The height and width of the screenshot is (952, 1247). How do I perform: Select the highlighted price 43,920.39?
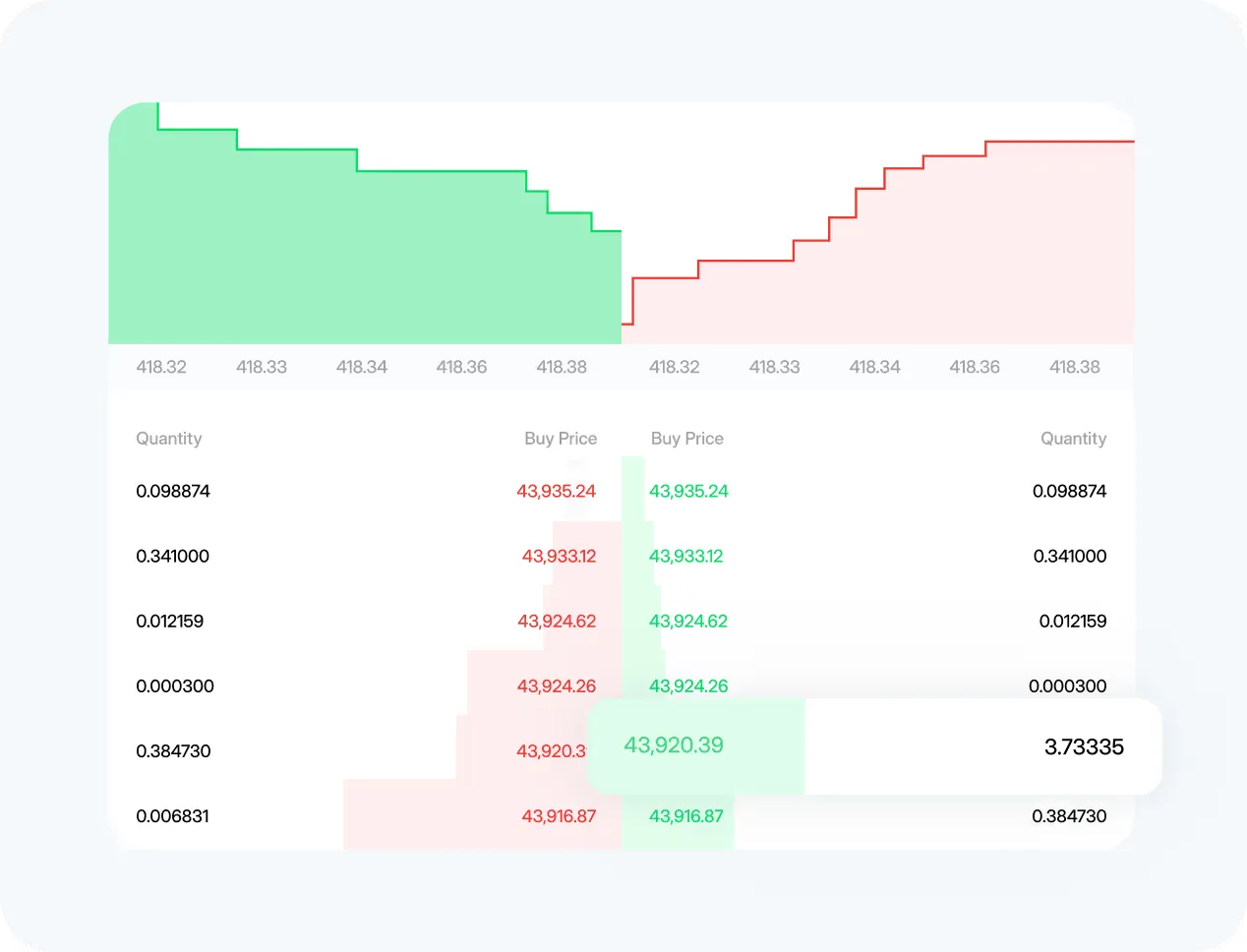pyautogui.click(x=674, y=745)
